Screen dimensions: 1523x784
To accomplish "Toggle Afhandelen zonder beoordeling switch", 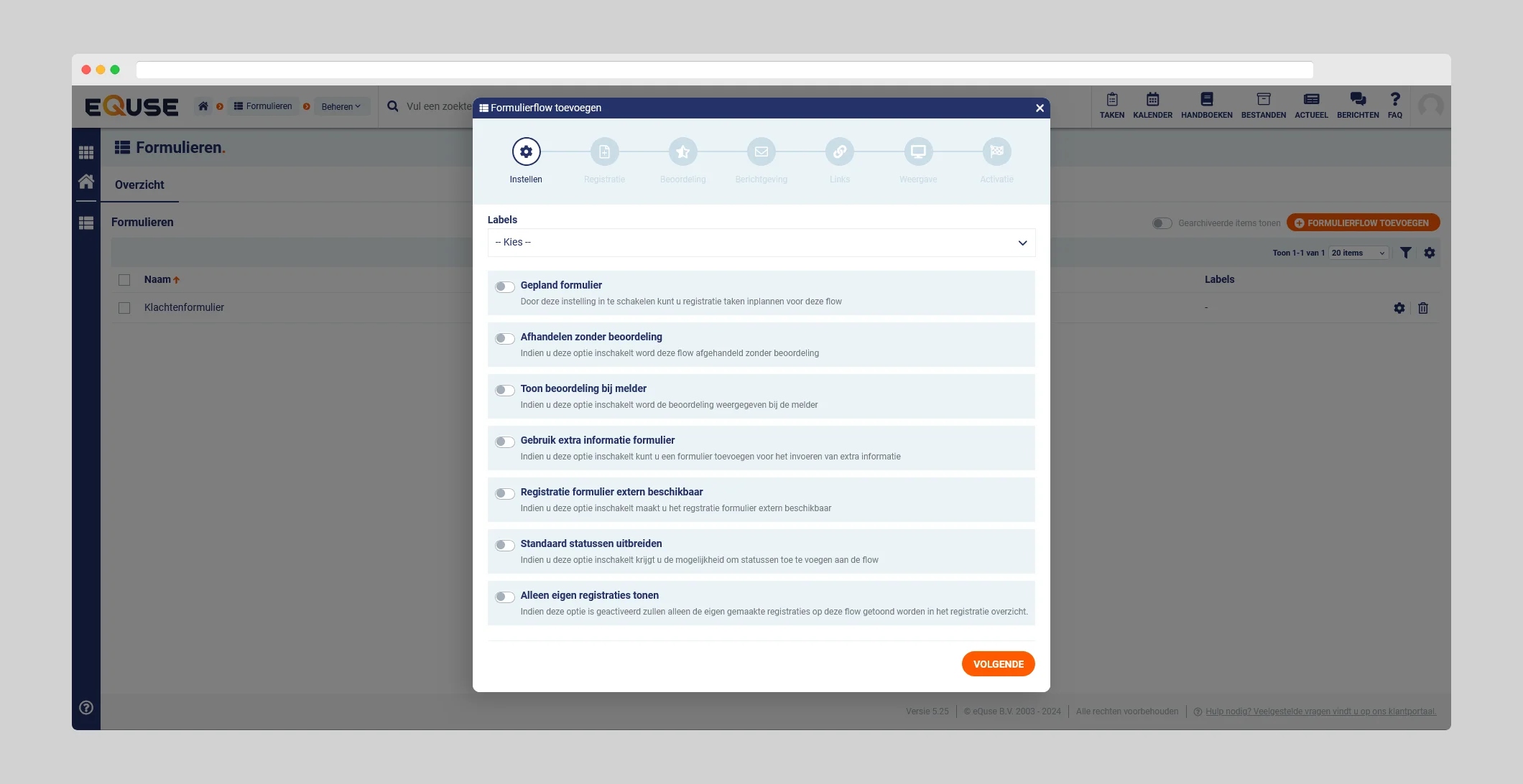I will (505, 338).
